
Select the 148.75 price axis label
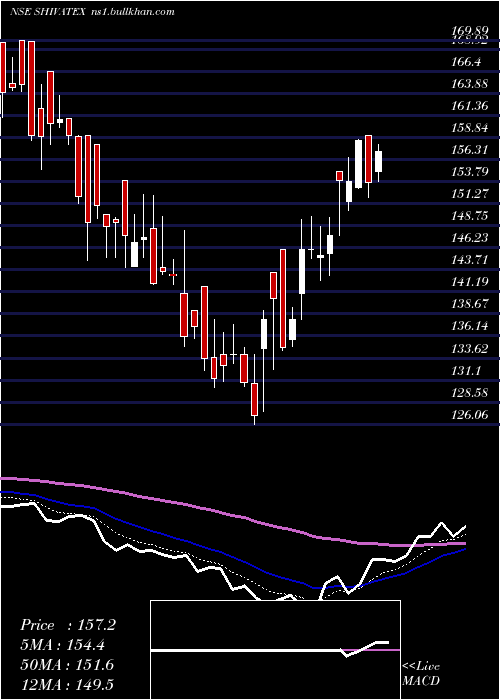(x=469, y=216)
